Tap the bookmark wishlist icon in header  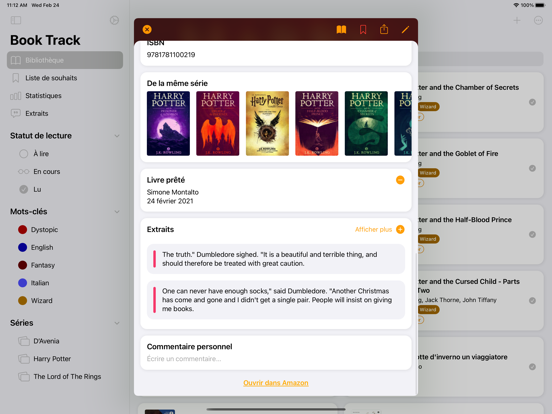pyautogui.click(x=363, y=30)
